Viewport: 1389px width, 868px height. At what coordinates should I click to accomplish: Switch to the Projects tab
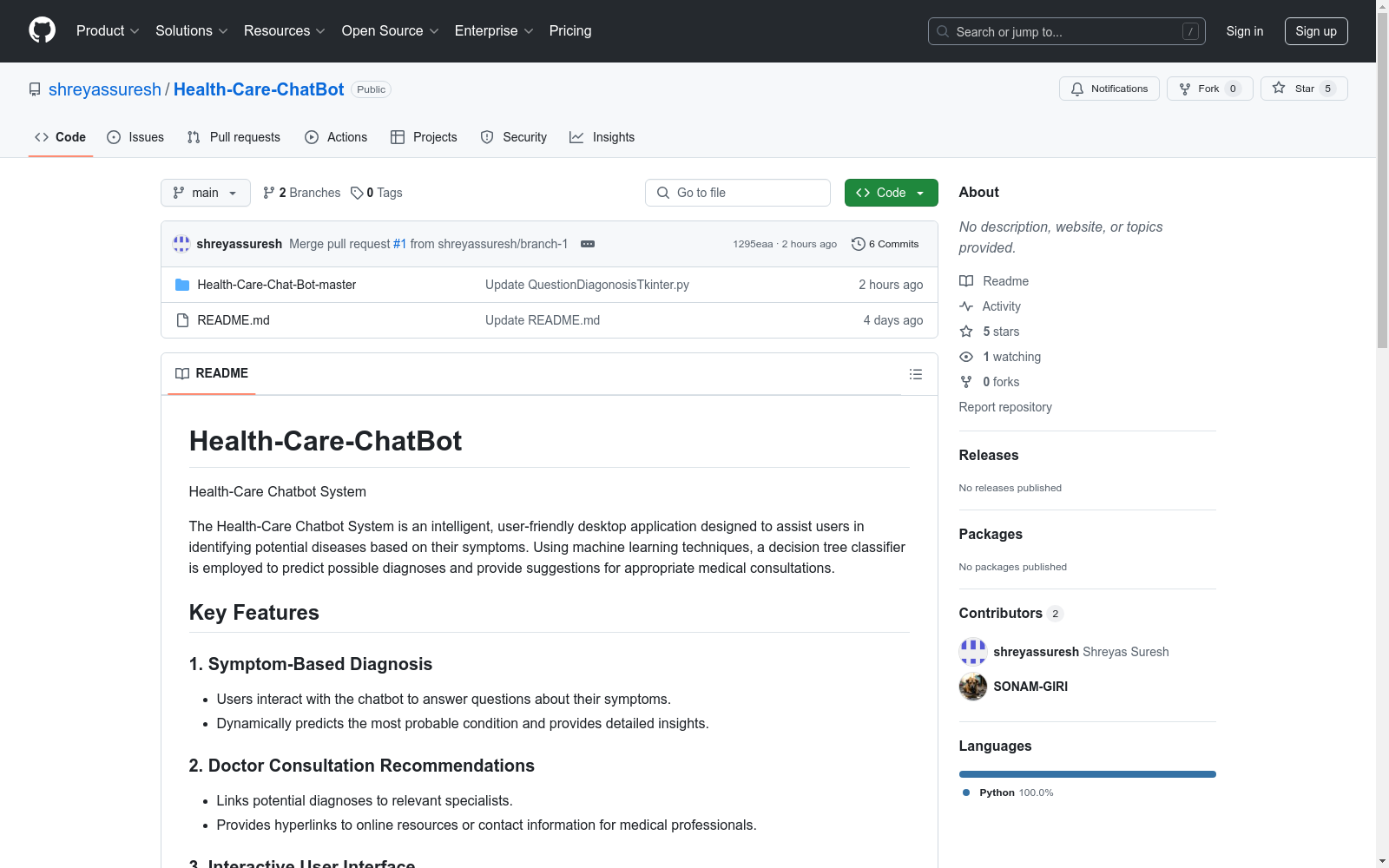tap(424, 137)
